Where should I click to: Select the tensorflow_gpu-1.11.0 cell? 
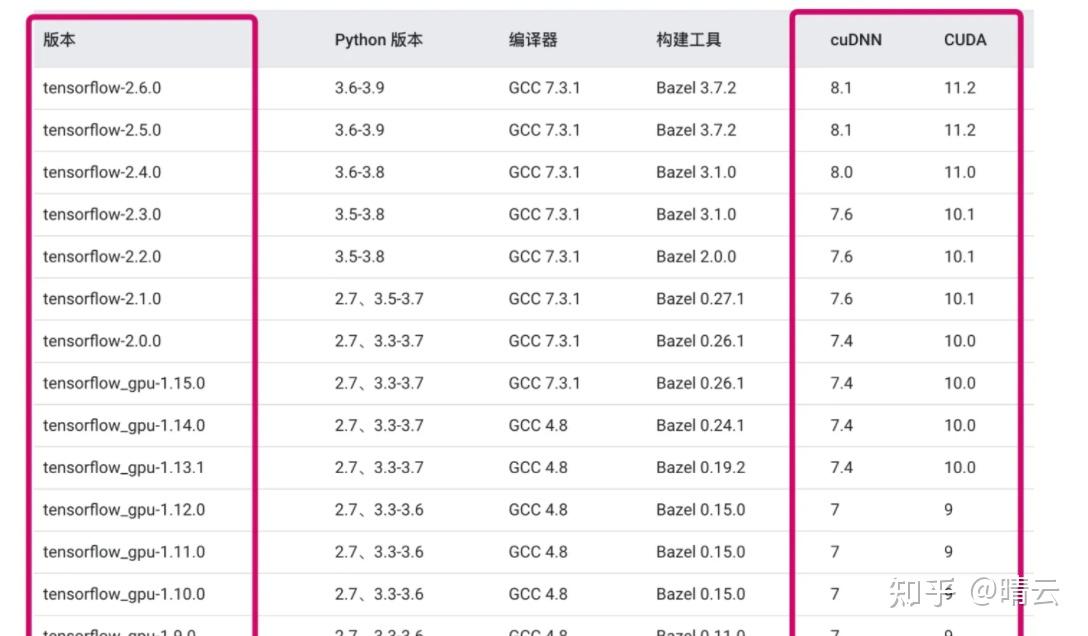124,553
